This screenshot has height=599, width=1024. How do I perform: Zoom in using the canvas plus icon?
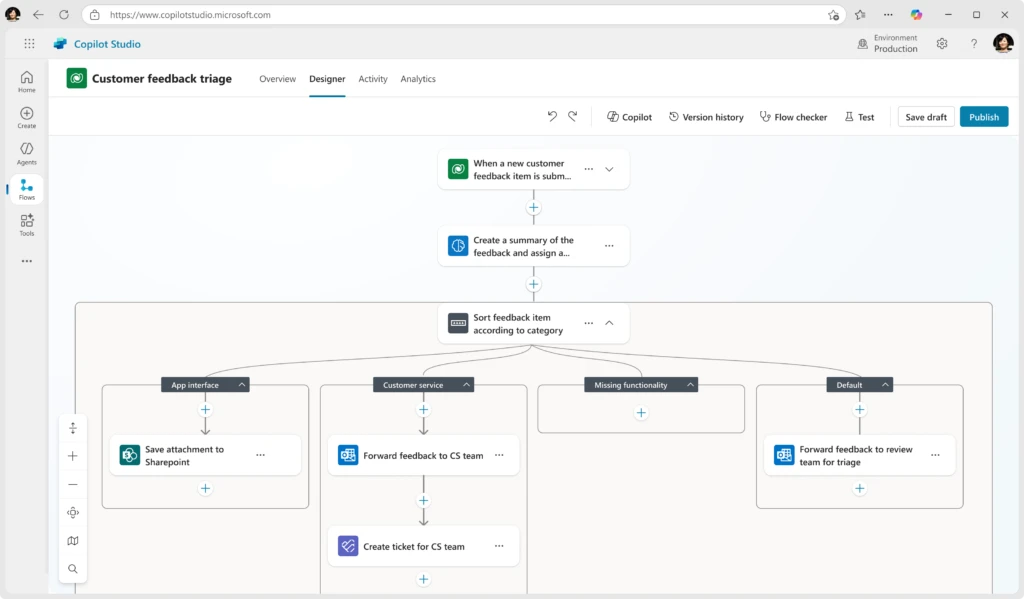tap(73, 455)
